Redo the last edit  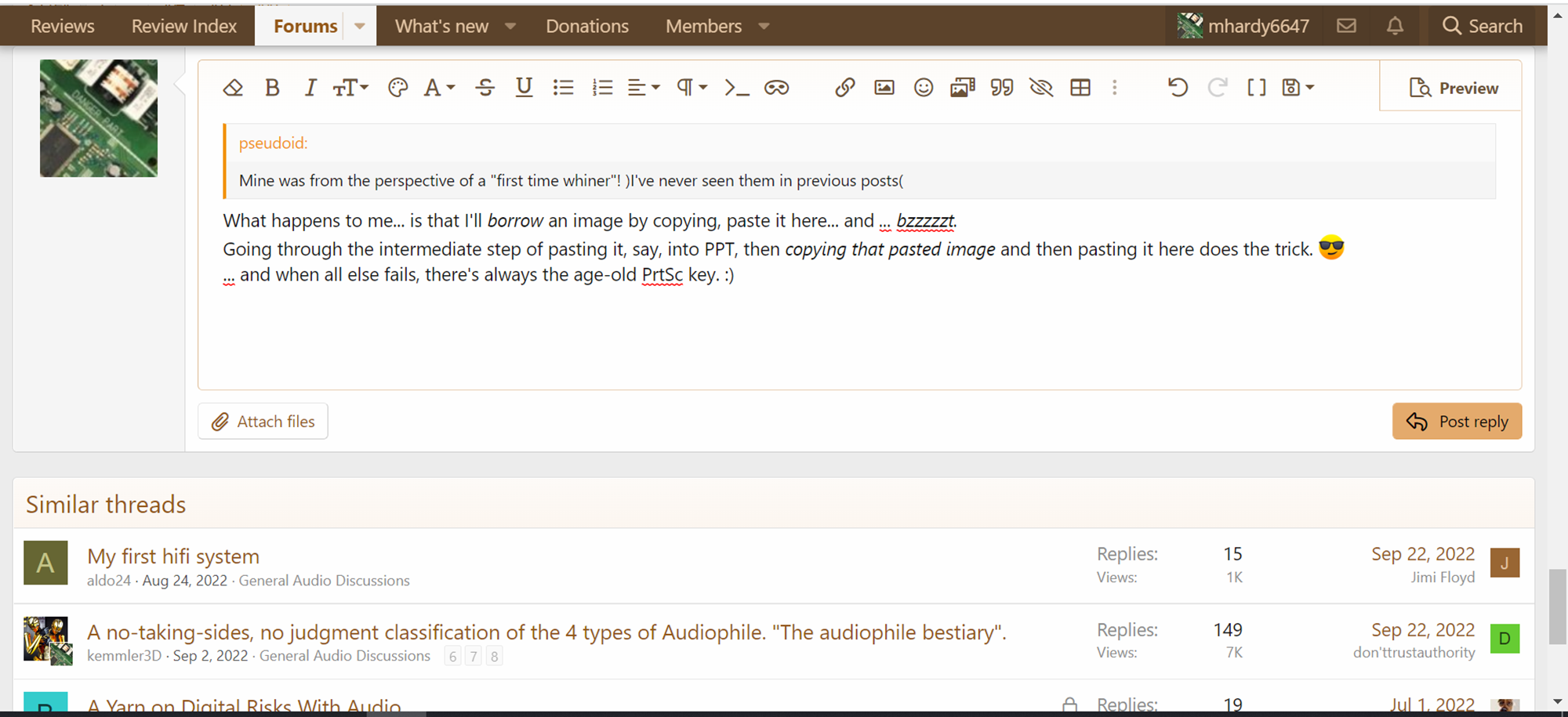click(x=1217, y=88)
